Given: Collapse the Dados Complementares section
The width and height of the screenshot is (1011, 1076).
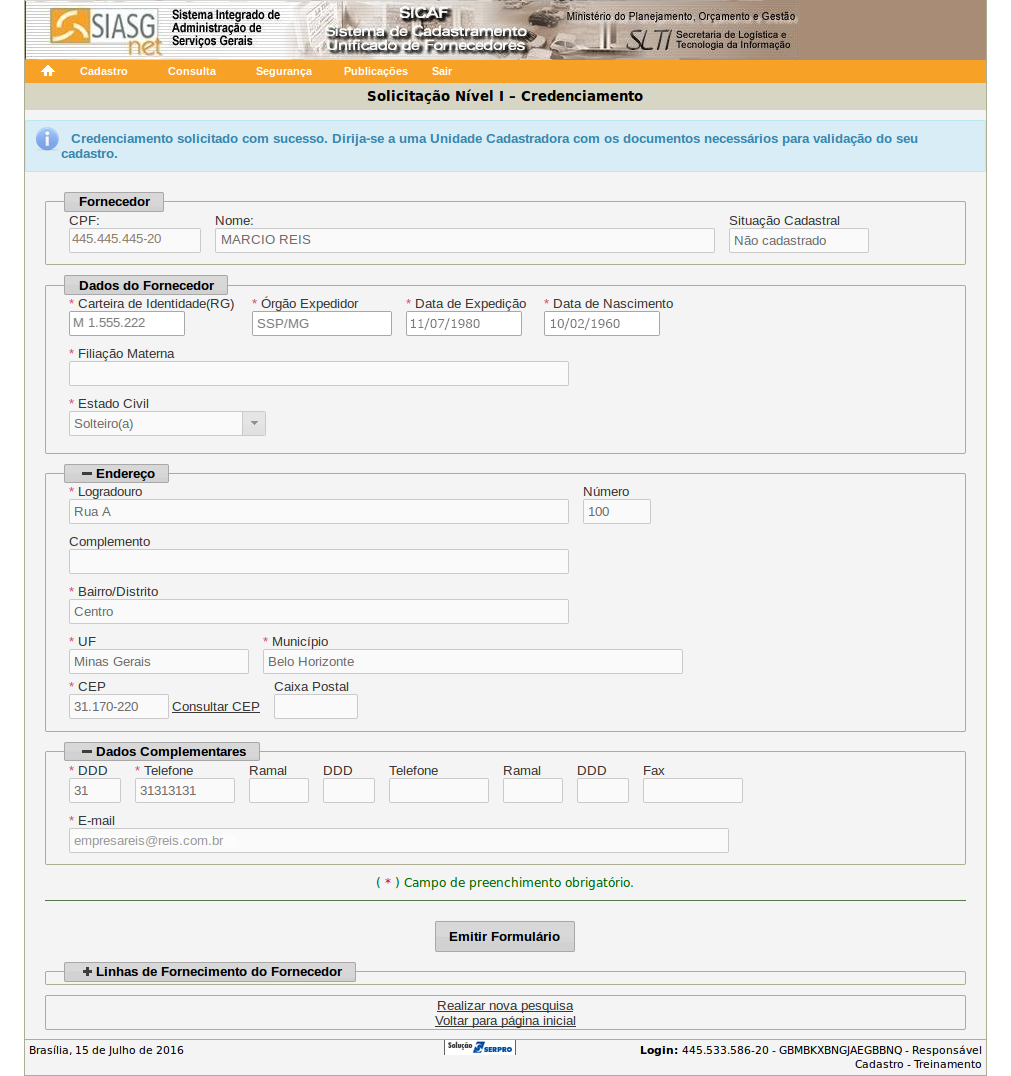Looking at the screenshot, I should pos(163,751).
